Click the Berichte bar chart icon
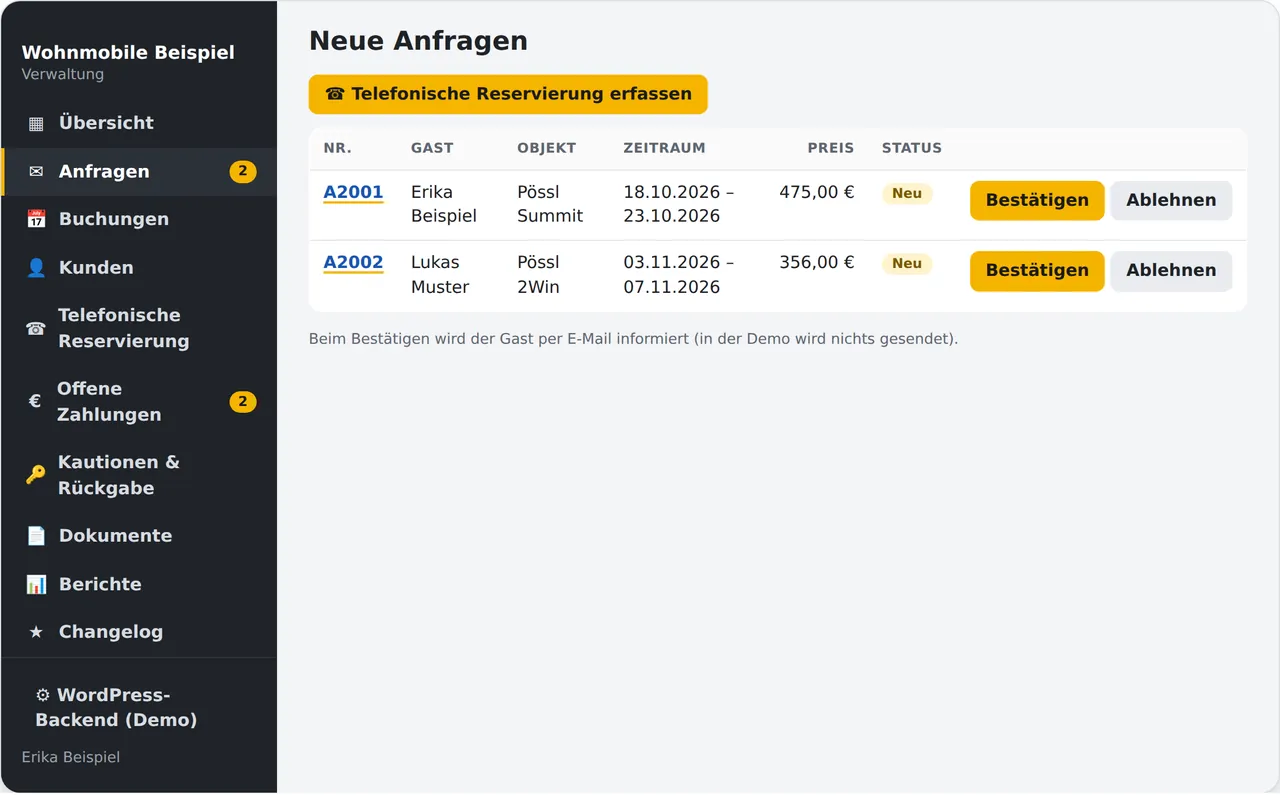Screen dimensions: 1280x795 pos(36,584)
